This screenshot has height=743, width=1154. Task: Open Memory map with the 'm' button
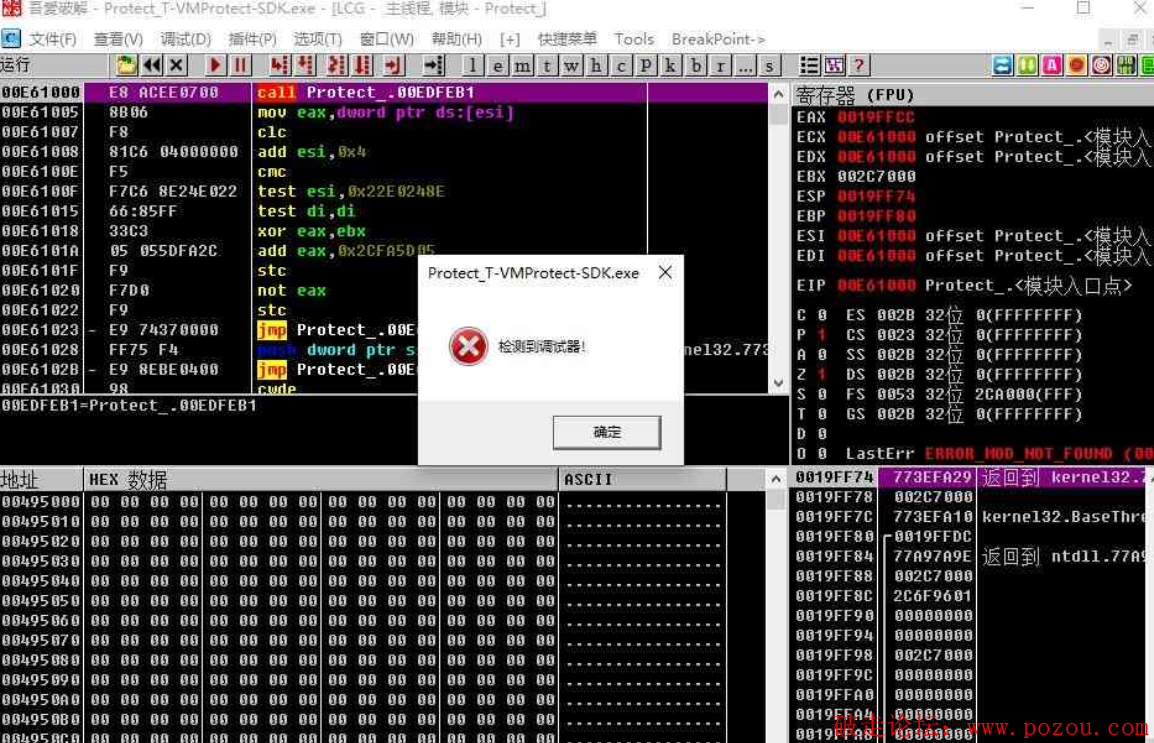pos(523,65)
